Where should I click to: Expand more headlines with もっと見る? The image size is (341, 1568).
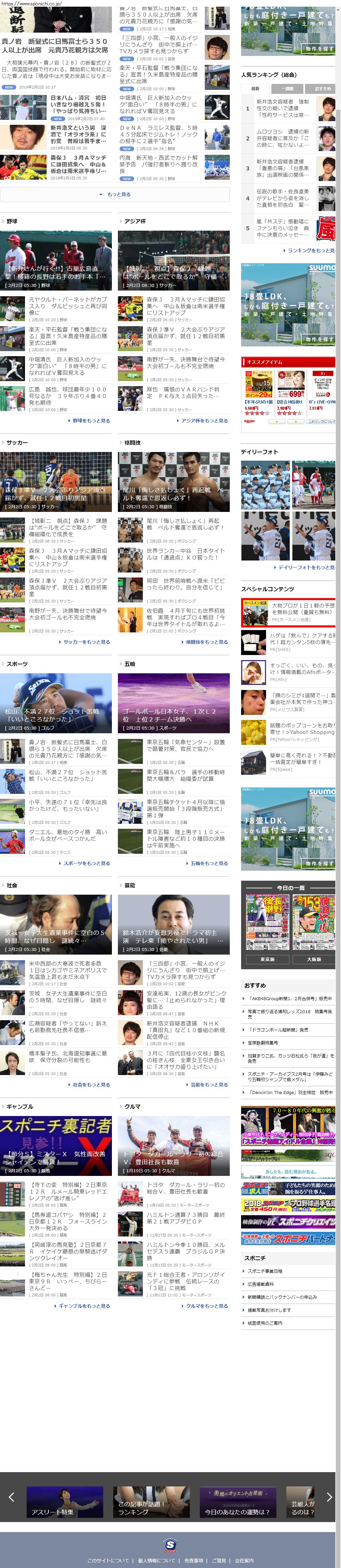(x=115, y=194)
